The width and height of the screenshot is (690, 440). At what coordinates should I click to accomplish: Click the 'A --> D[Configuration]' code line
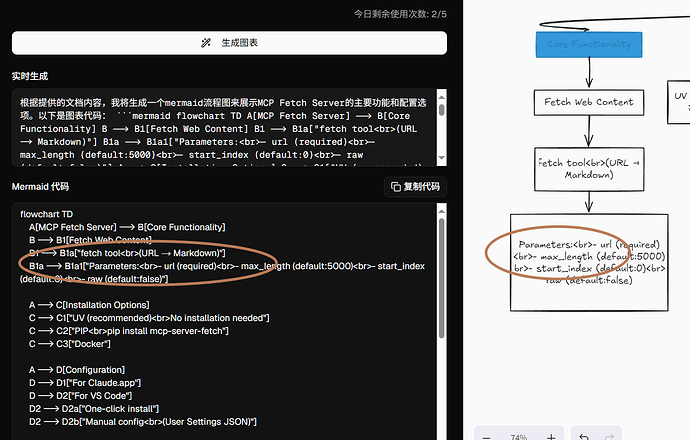coord(77,370)
